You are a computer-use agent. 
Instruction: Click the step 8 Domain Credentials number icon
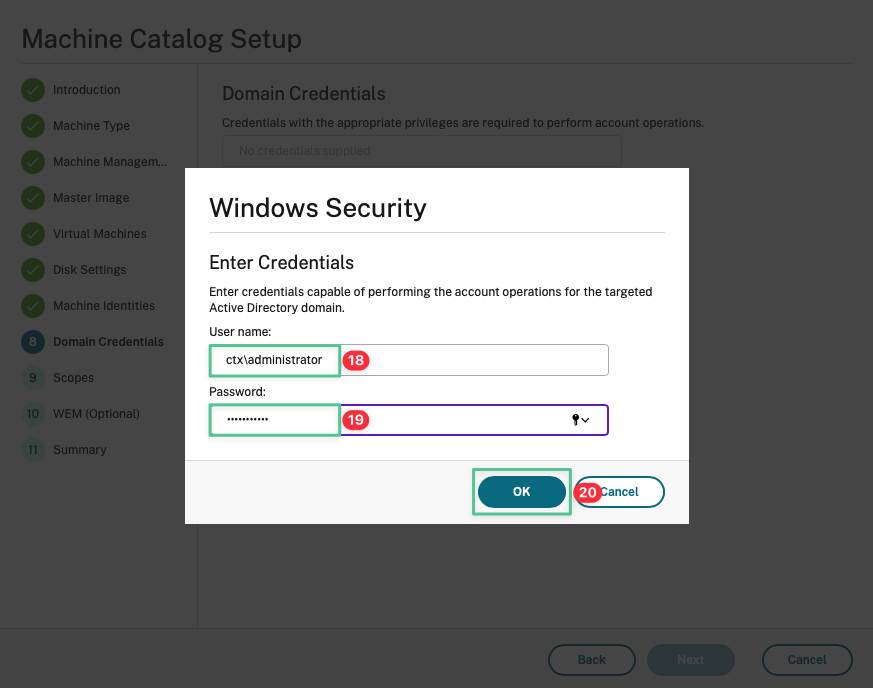[33, 342]
